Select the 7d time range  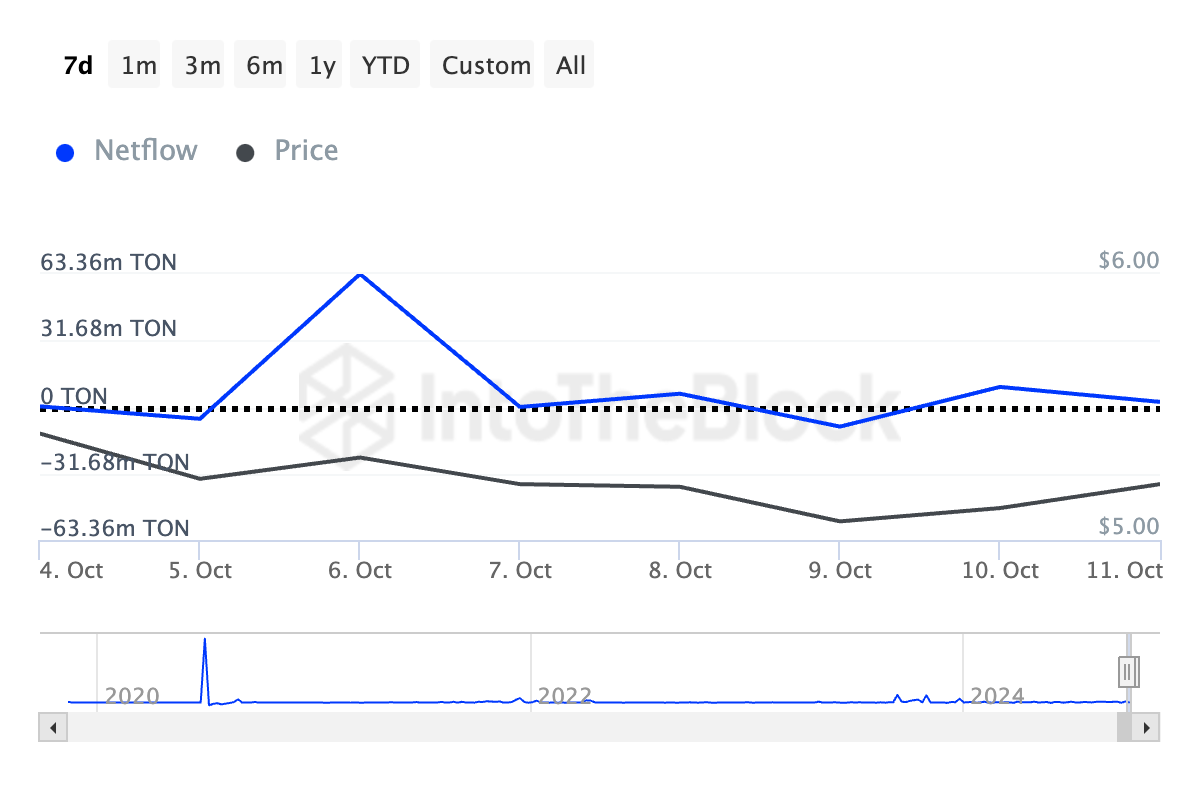coord(78,66)
